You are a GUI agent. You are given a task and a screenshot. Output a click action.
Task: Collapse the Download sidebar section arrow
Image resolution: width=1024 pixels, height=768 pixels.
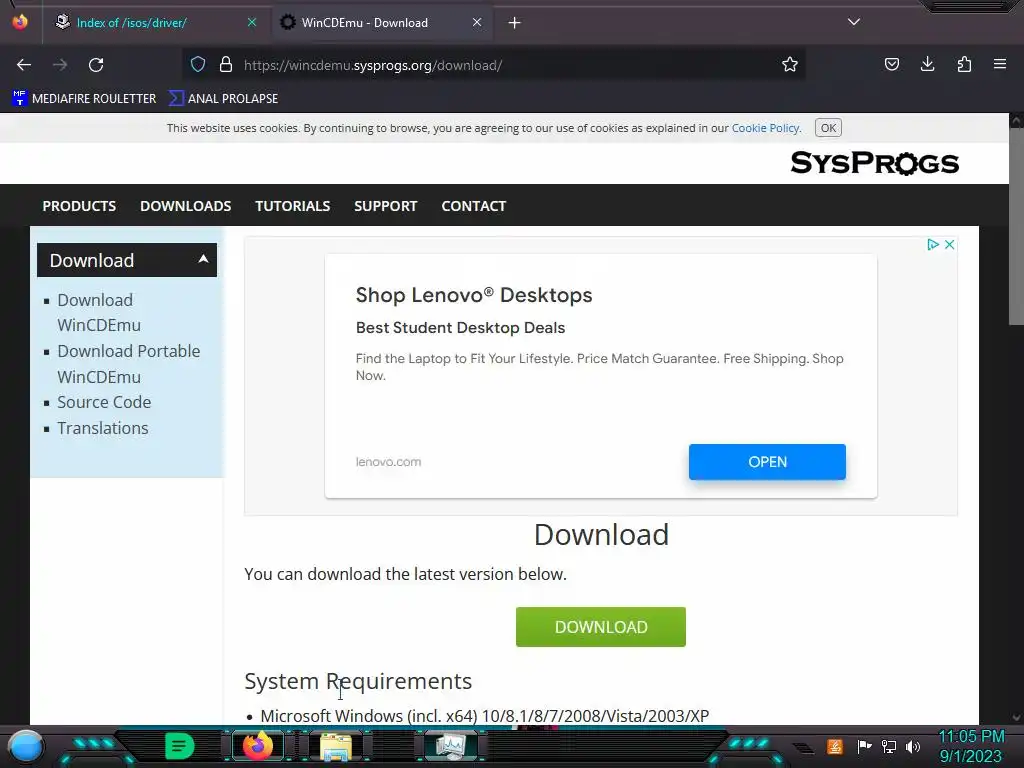tap(203, 259)
